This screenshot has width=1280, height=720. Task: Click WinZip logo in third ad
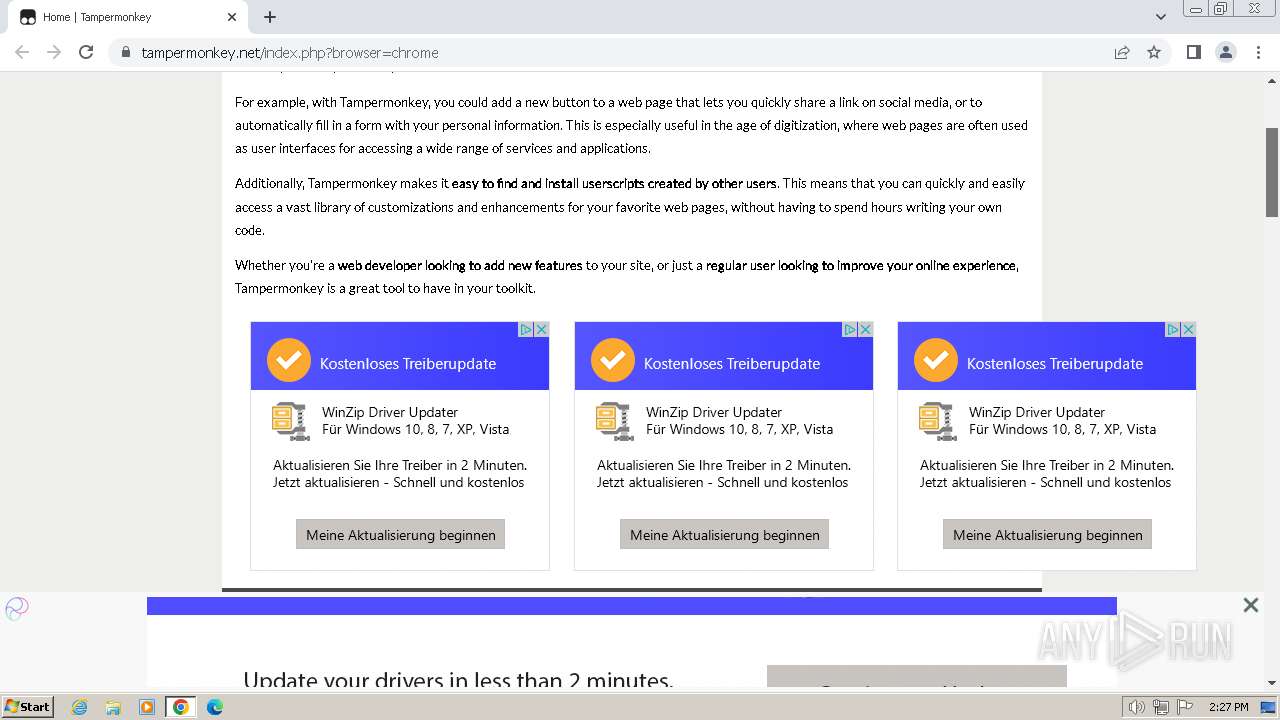937,421
